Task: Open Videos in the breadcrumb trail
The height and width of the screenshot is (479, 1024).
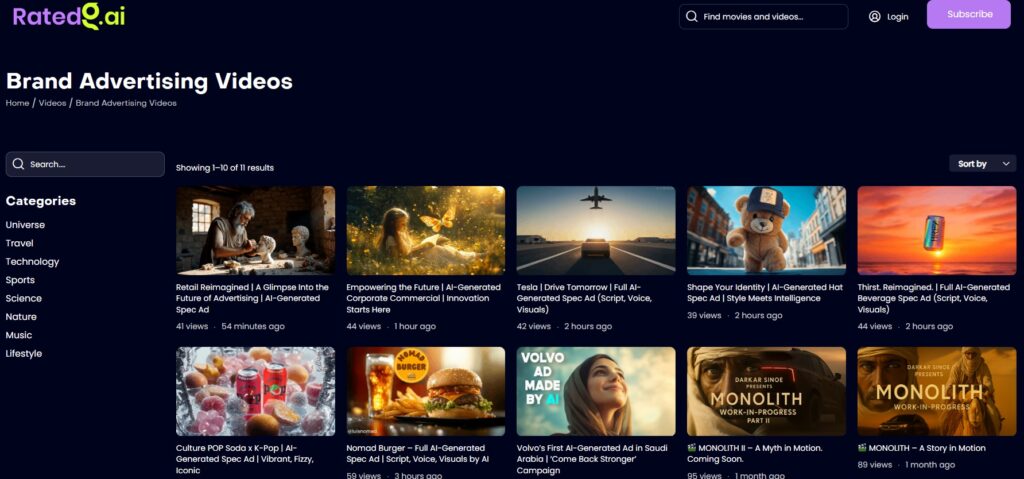Action: (x=52, y=103)
